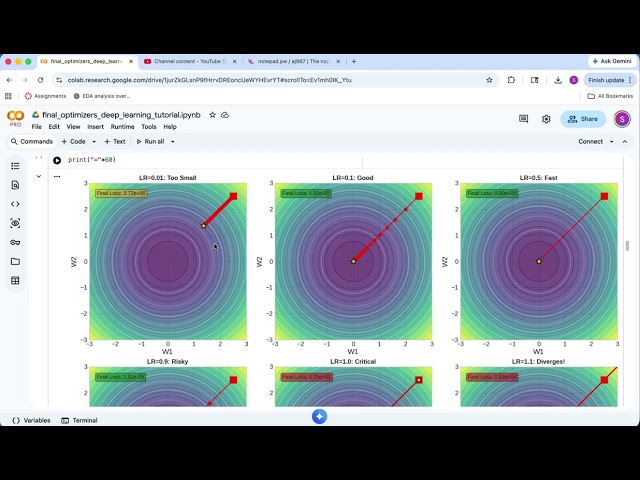Click the Share button
The height and width of the screenshot is (480, 640).
pos(583,119)
